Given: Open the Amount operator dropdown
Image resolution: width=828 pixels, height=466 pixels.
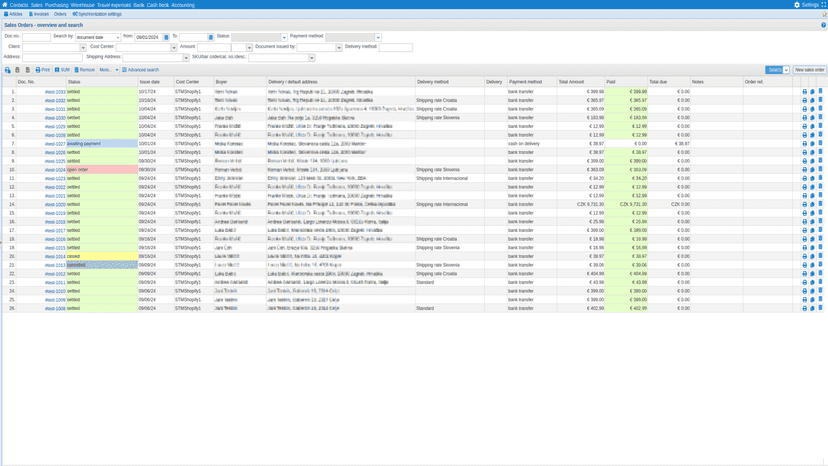Looking at the screenshot, I should point(249,48).
